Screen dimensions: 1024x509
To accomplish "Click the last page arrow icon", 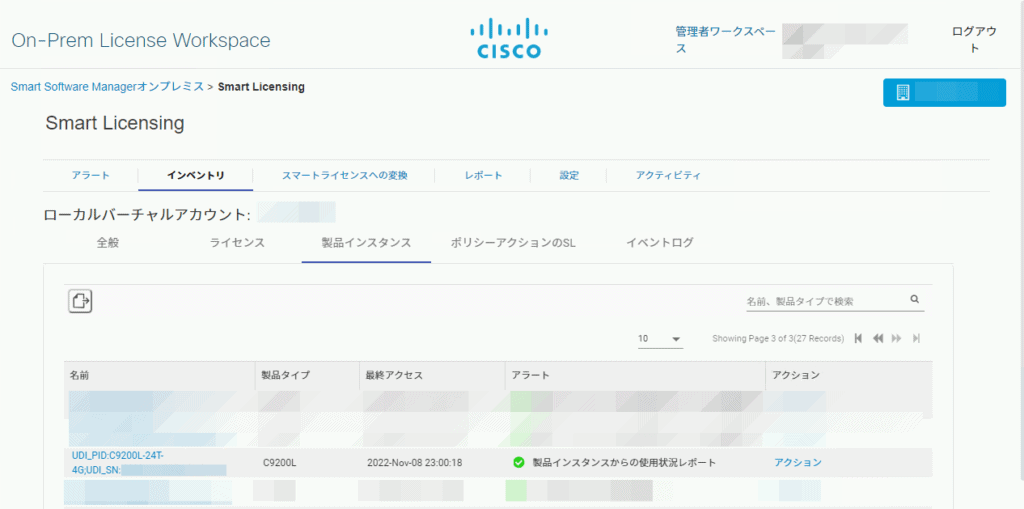I will [916, 339].
